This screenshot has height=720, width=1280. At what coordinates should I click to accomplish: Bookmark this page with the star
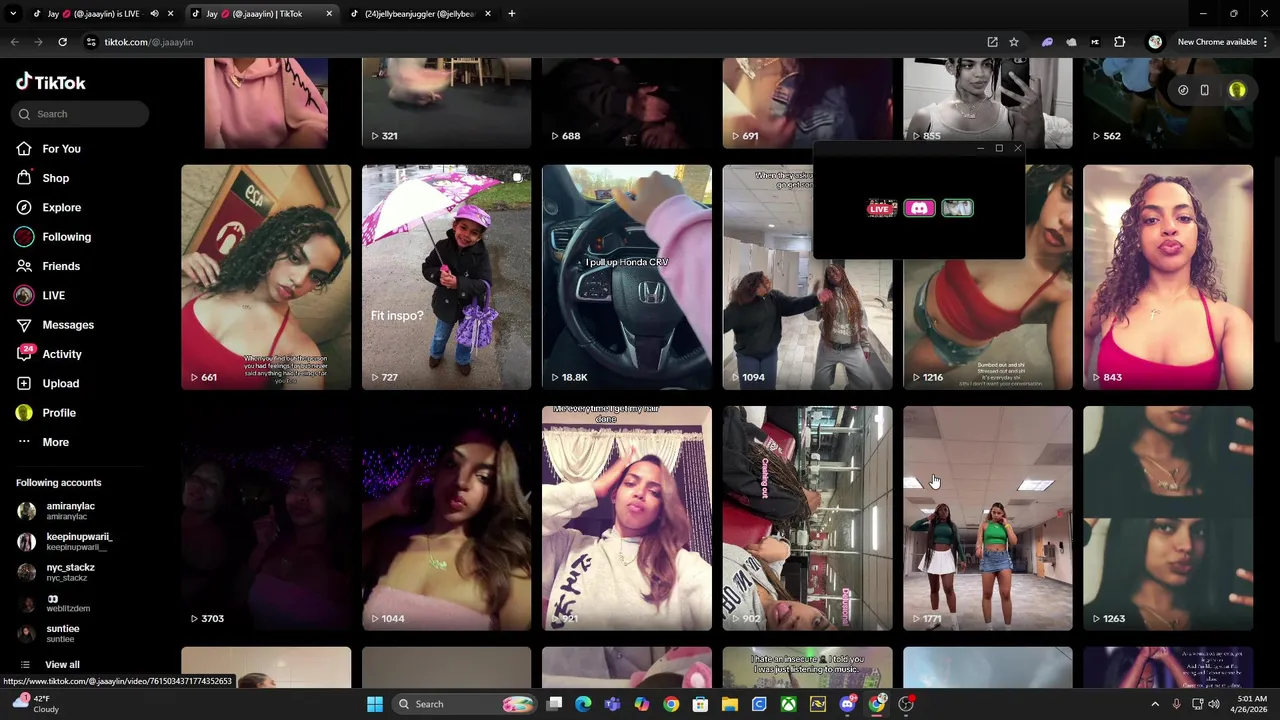[x=1013, y=42]
